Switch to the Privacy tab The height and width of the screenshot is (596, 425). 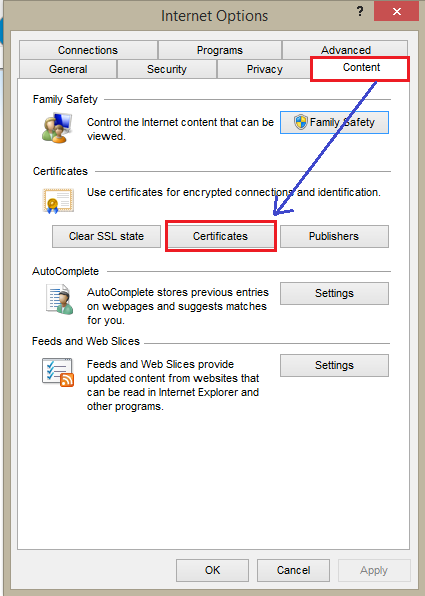click(265, 69)
